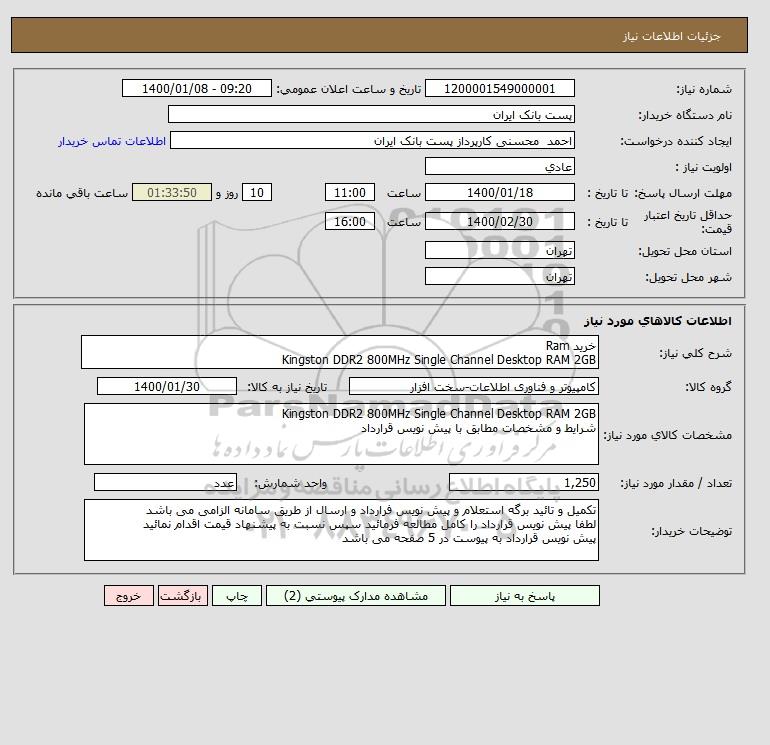Viewport: 770px width, 745px height.
Task: Click announcement date field 1400/01/08 - 09:20
Action: 196,88
